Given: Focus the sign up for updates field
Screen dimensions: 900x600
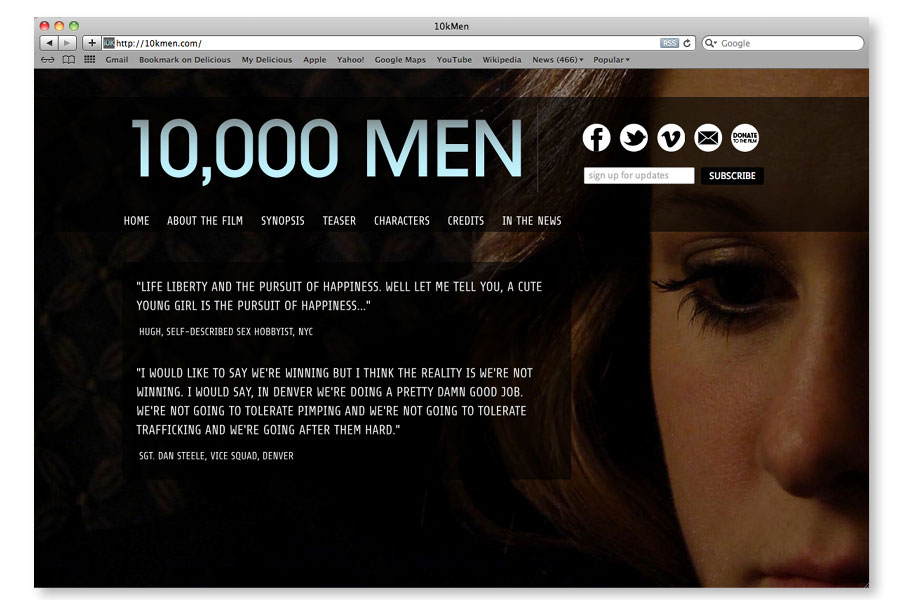Looking at the screenshot, I should pos(639,176).
